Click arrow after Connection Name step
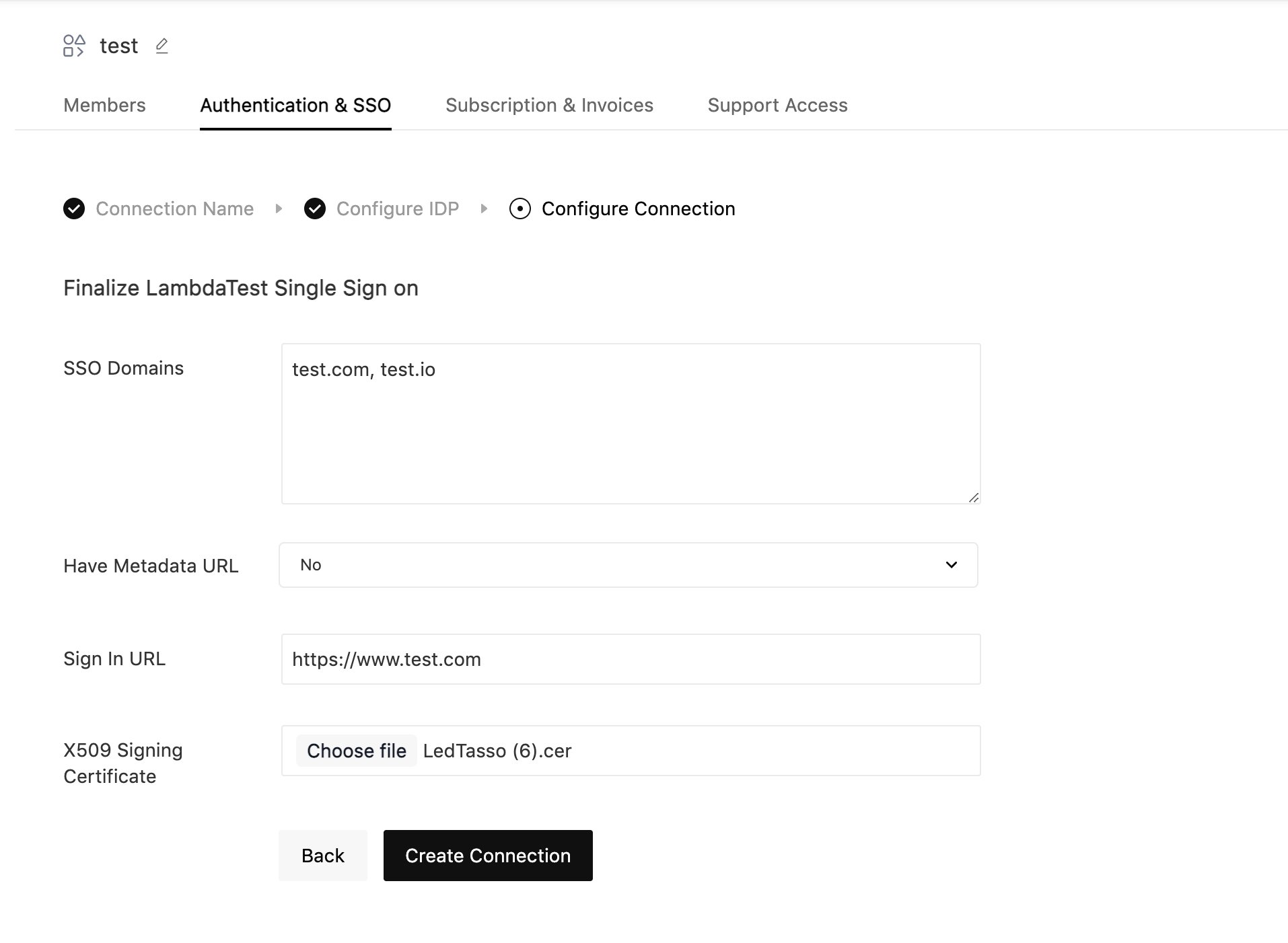This screenshot has height=943, width=1288. tap(279, 209)
